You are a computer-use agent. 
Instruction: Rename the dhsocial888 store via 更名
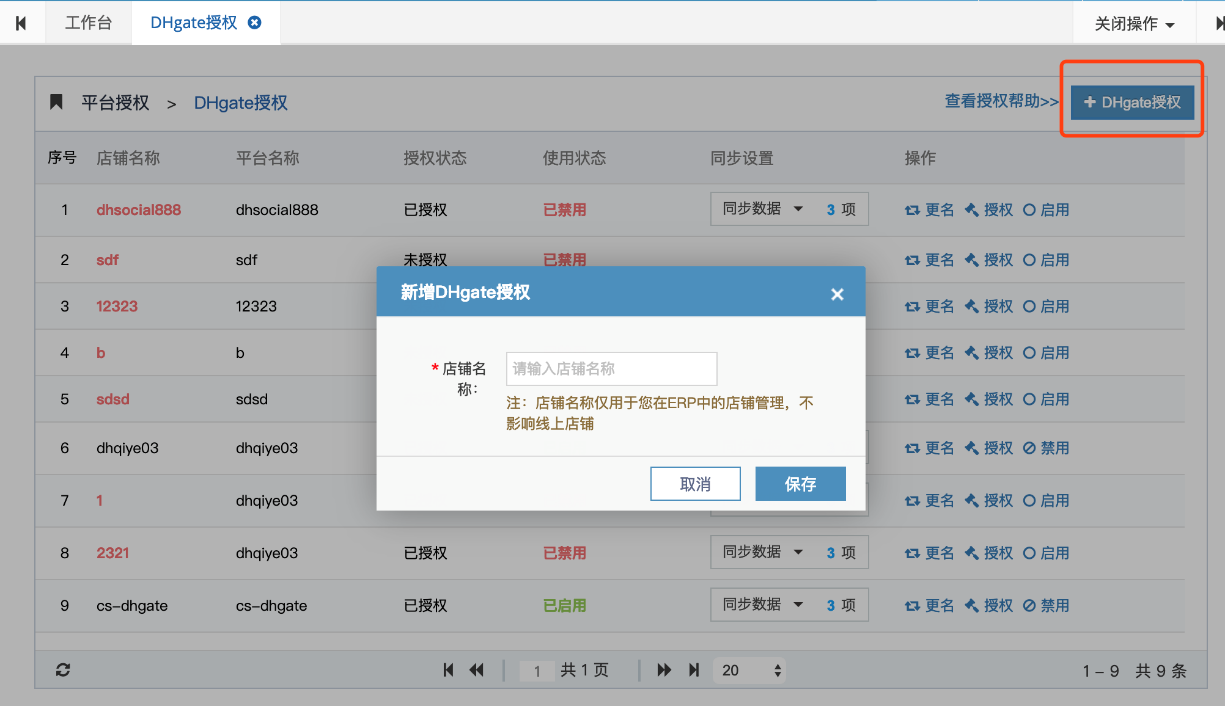click(x=929, y=210)
